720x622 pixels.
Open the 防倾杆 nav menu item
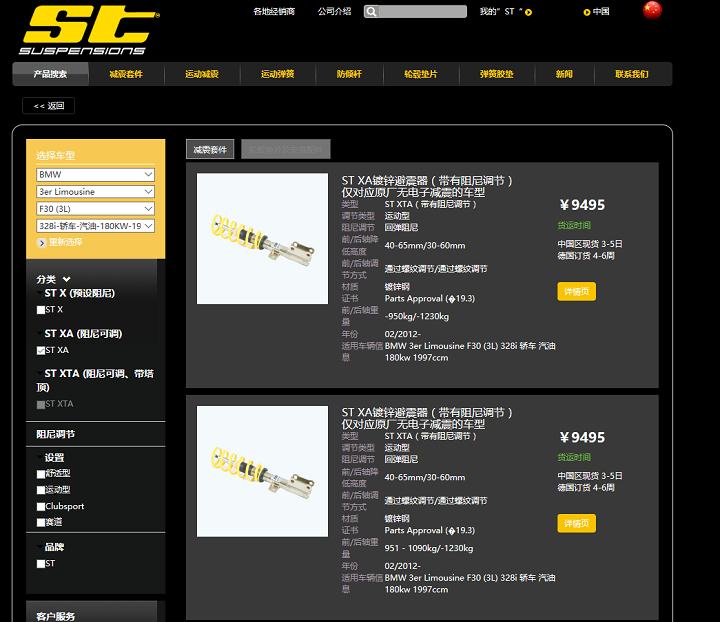click(349, 74)
